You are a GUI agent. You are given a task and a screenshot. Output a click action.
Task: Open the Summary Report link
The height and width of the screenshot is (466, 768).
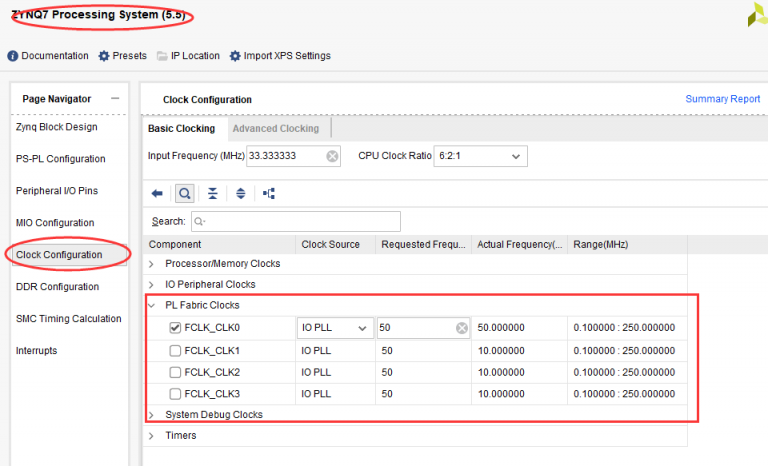(x=722, y=99)
